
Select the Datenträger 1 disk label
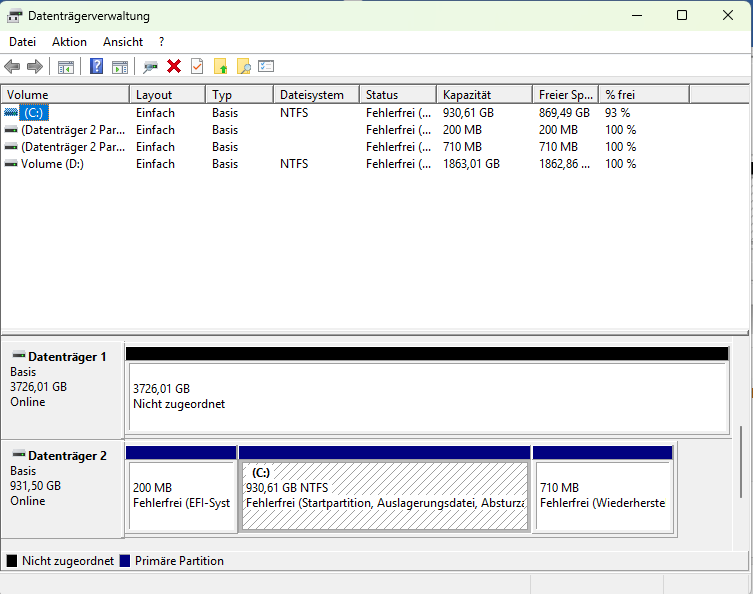click(62, 390)
